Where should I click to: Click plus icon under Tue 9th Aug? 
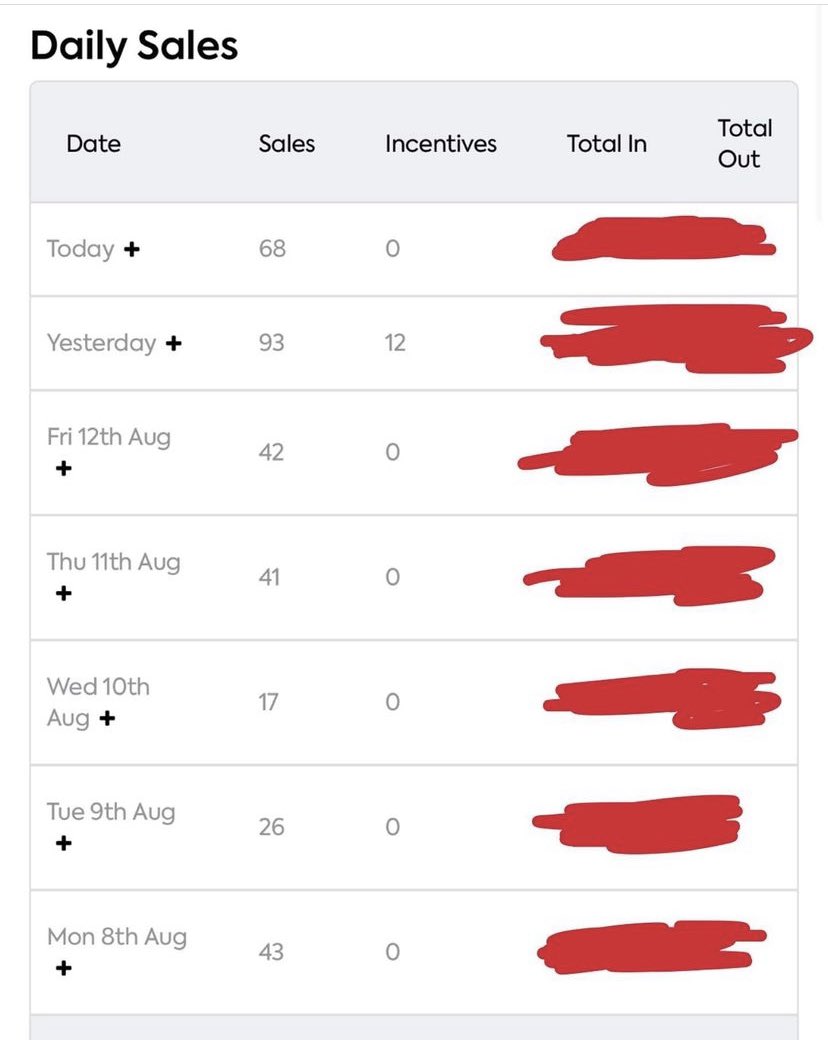63,843
